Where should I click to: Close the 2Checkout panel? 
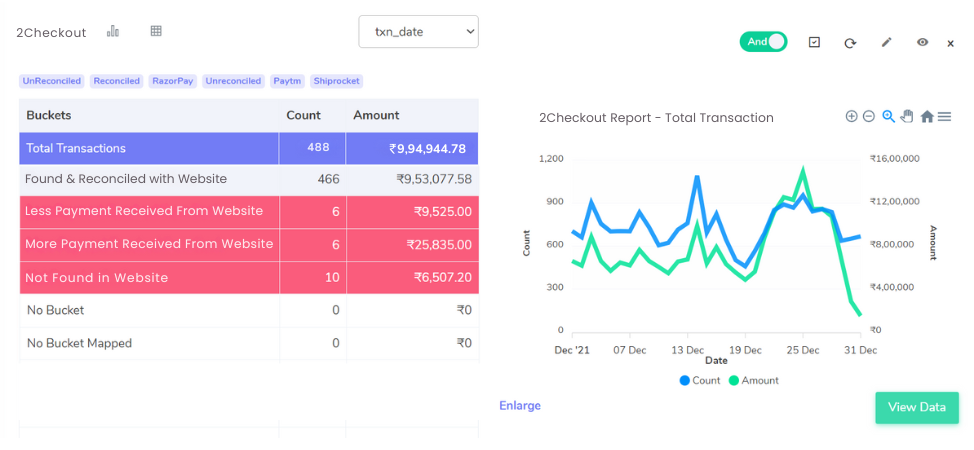click(x=950, y=44)
